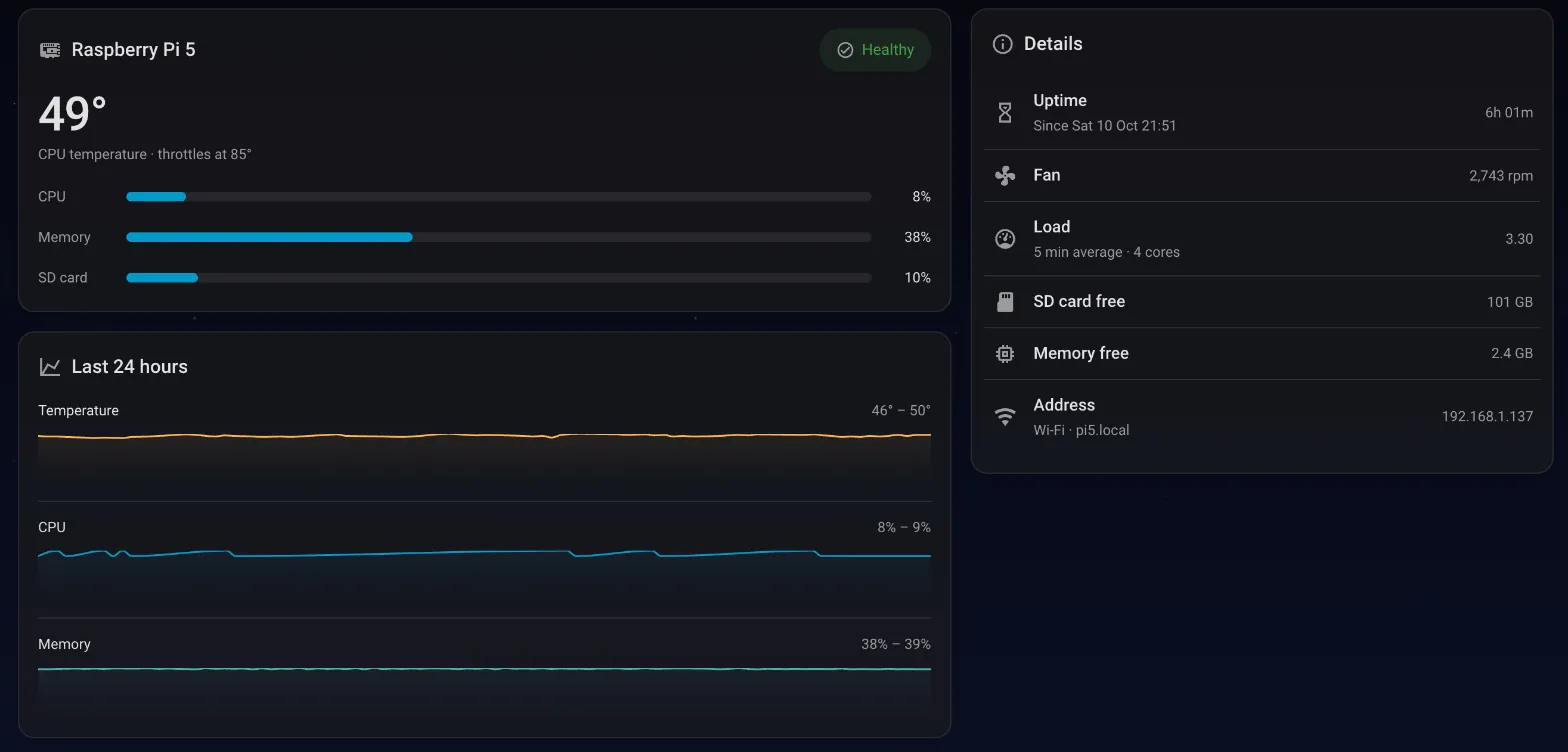The width and height of the screenshot is (1568, 752).
Task: Click the Last 24 hours chart icon
Action: coord(49,367)
